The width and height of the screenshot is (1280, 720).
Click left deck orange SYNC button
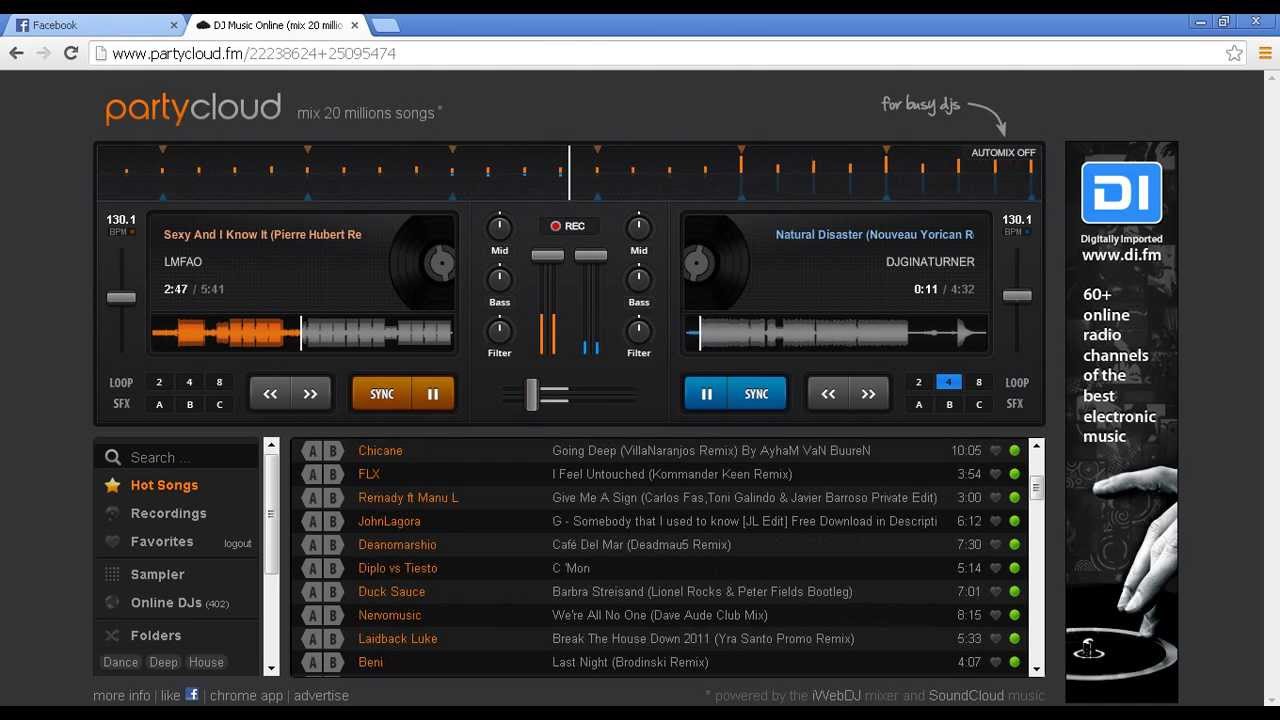point(382,394)
